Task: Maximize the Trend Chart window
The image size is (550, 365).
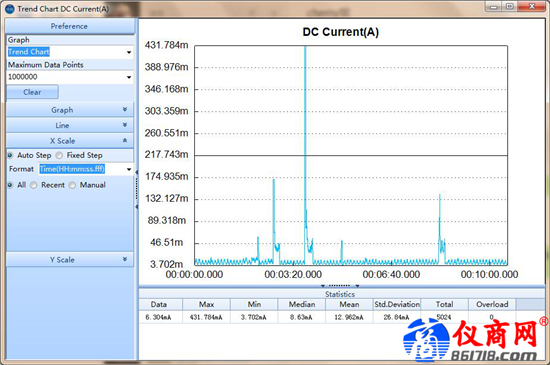Action: click(x=510, y=6)
